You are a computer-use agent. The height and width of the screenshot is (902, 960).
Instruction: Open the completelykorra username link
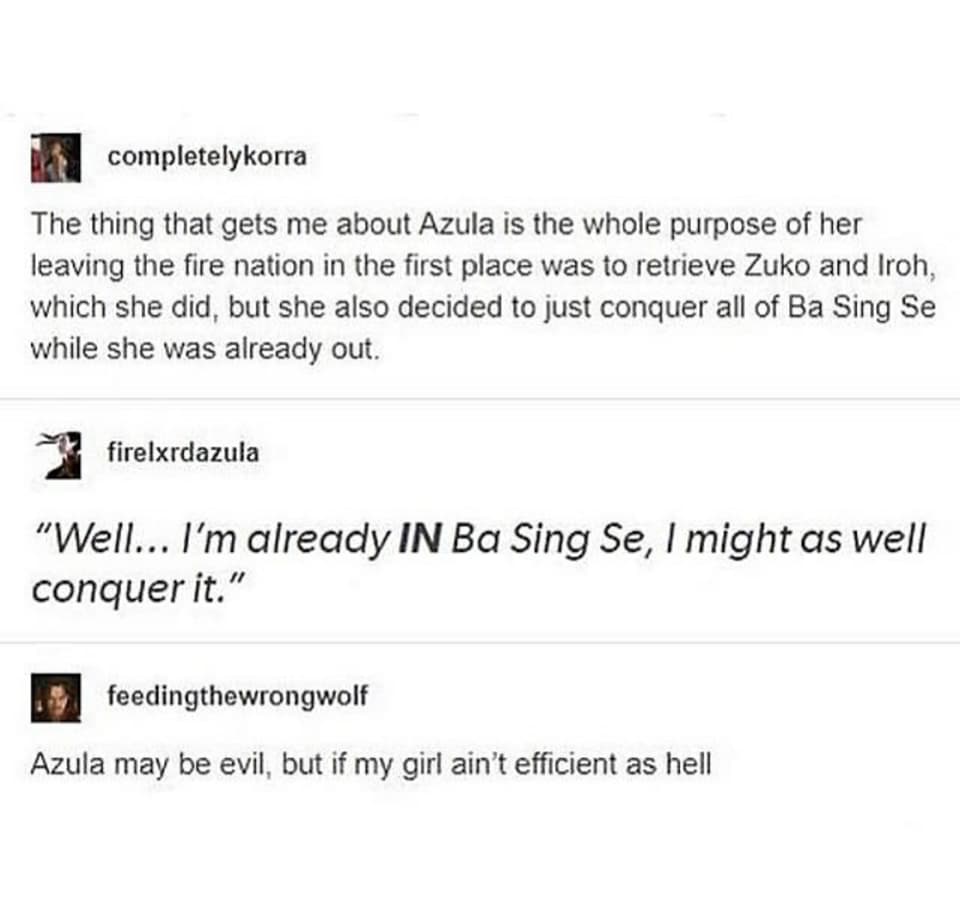206,157
